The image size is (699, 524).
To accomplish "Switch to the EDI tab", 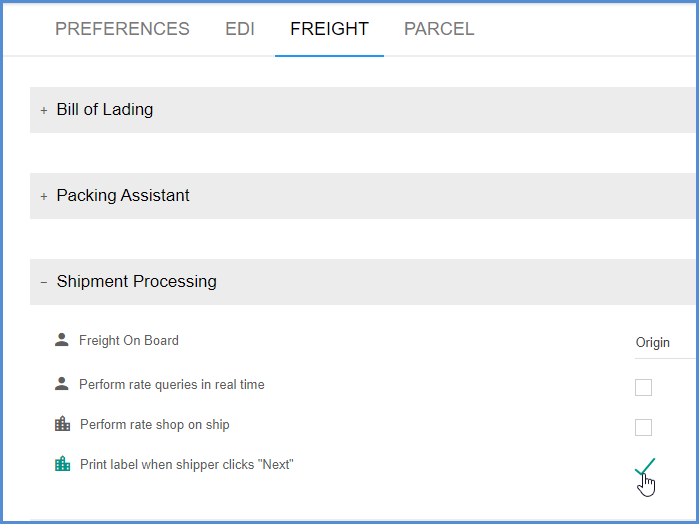I will (x=240, y=29).
